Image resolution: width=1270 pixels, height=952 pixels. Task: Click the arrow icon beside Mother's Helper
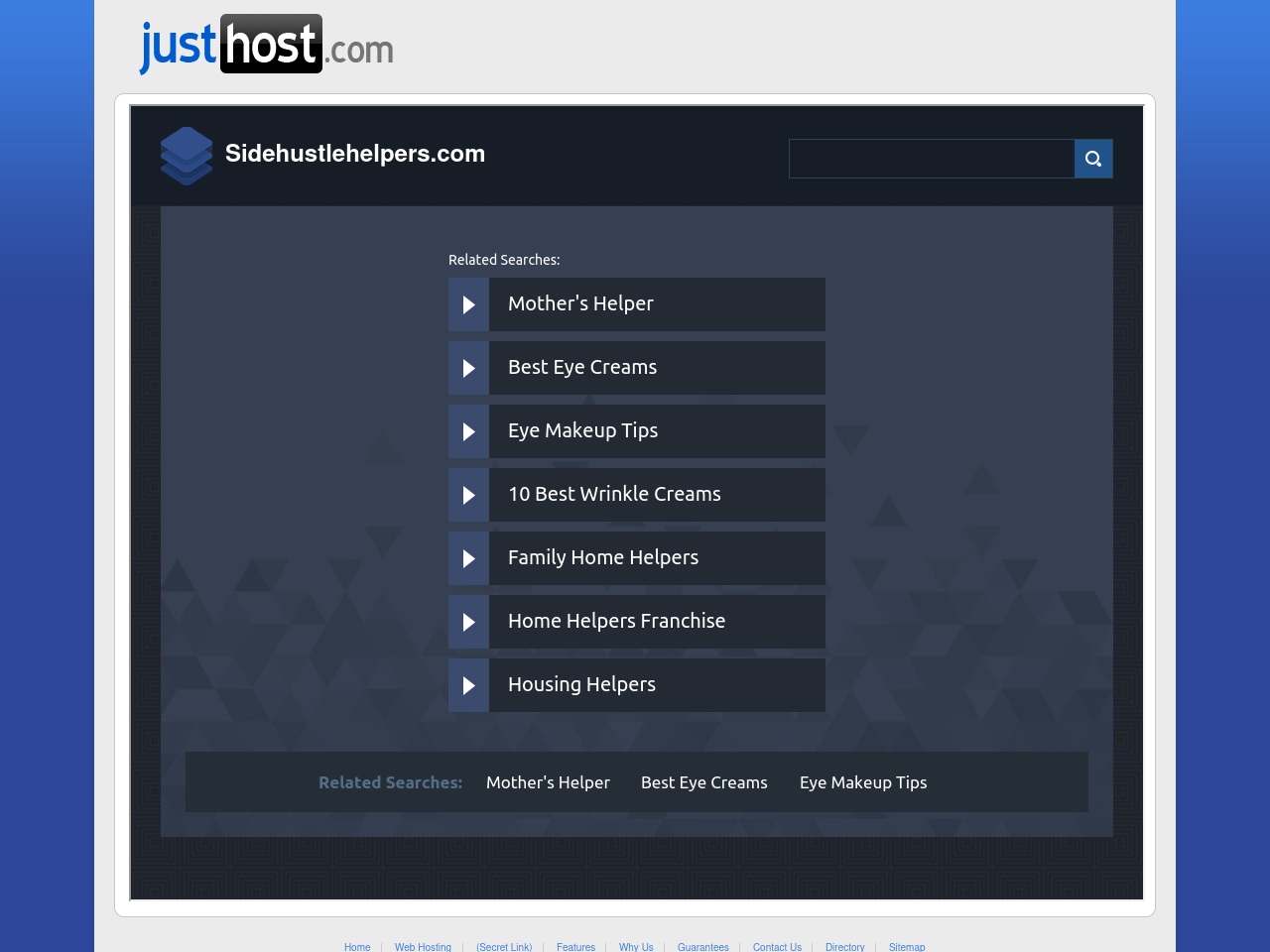pyautogui.click(x=468, y=304)
